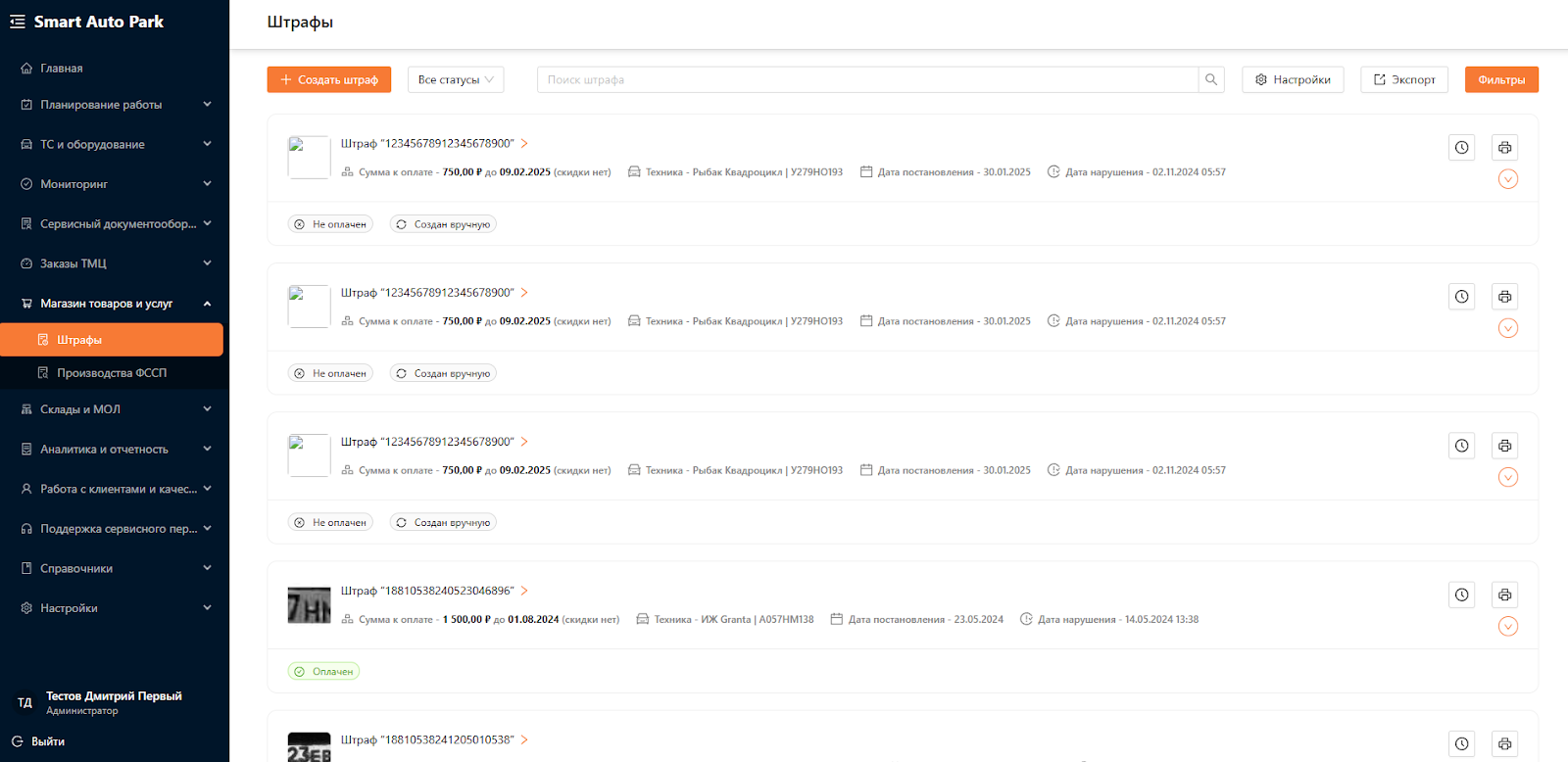The image size is (1568, 762).
Task: Open history clock icon of paid fine
Action: click(1461, 595)
